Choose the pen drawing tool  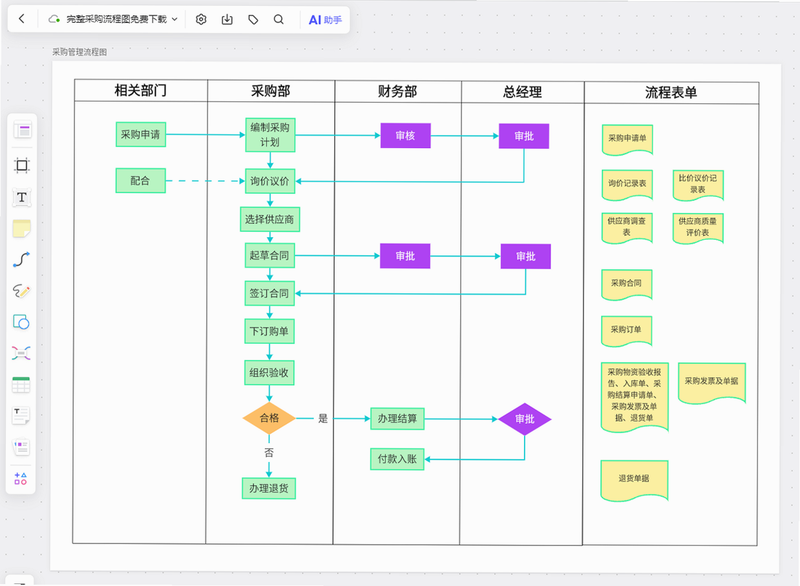(x=21, y=291)
